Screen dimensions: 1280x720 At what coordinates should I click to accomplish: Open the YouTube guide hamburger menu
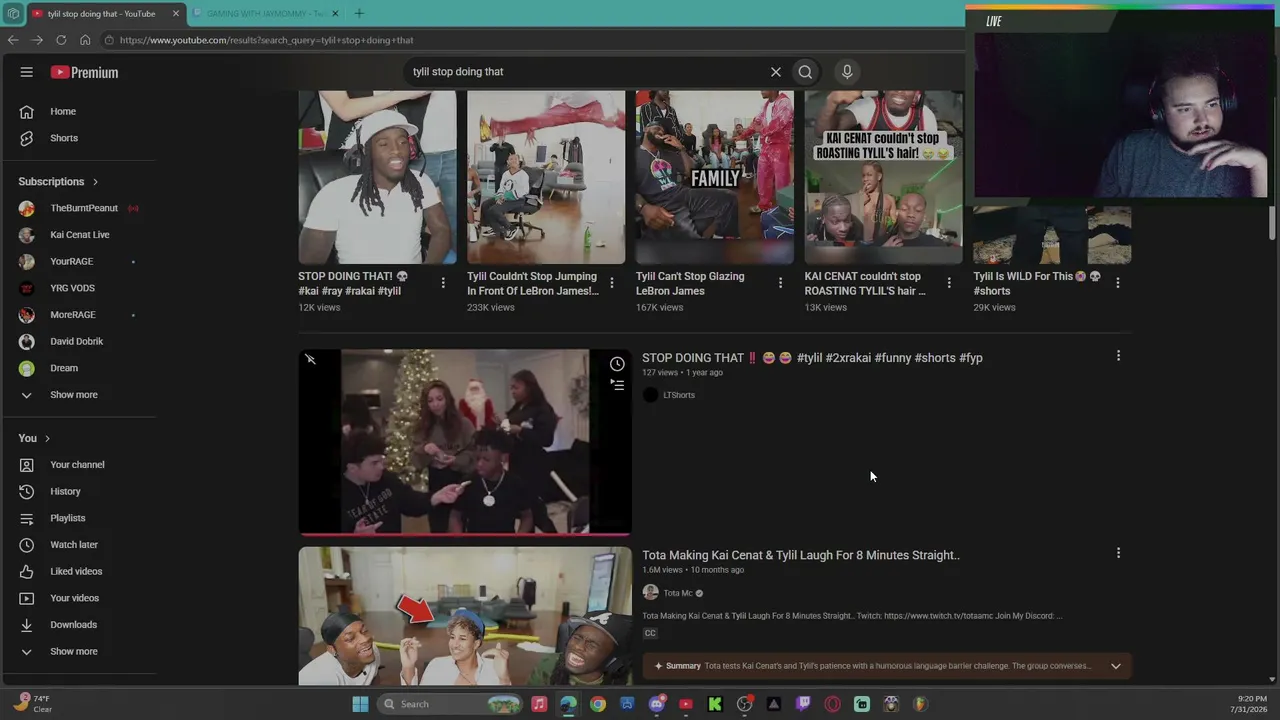[x=27, y=72]
